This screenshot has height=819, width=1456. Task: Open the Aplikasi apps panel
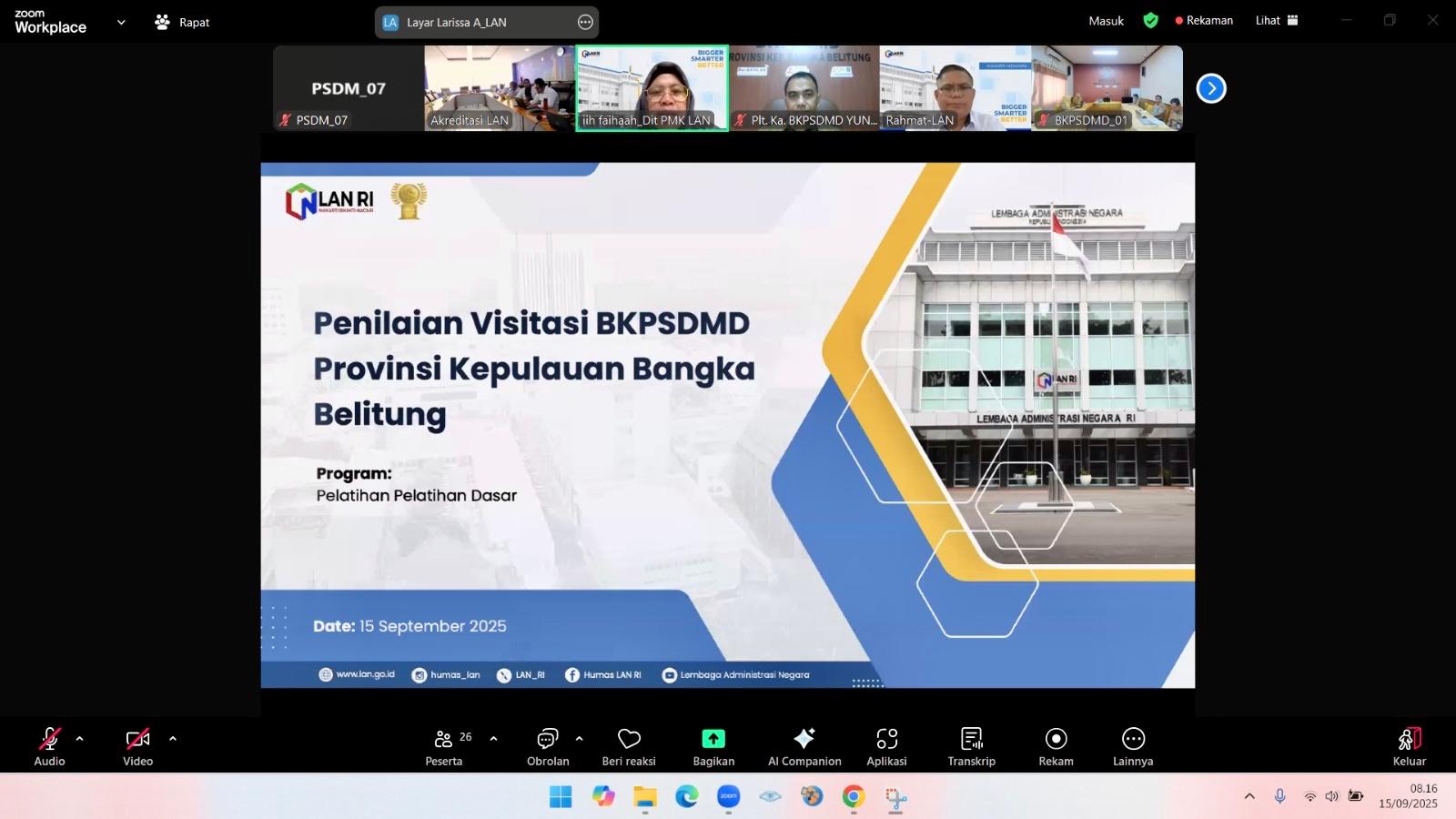click(x=886, y=746)
